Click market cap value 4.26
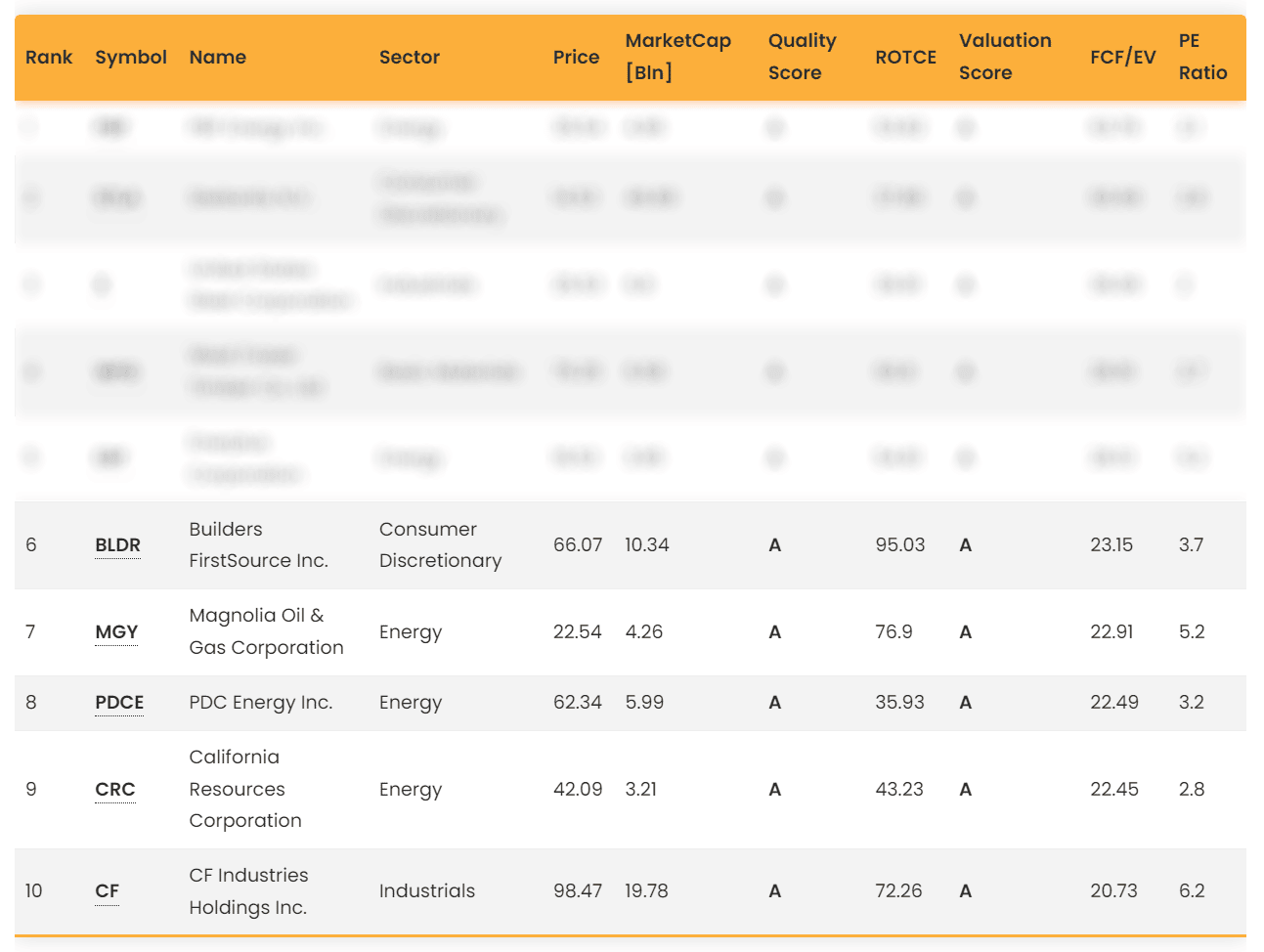The image size is (1264, 952). click(644, 632)
